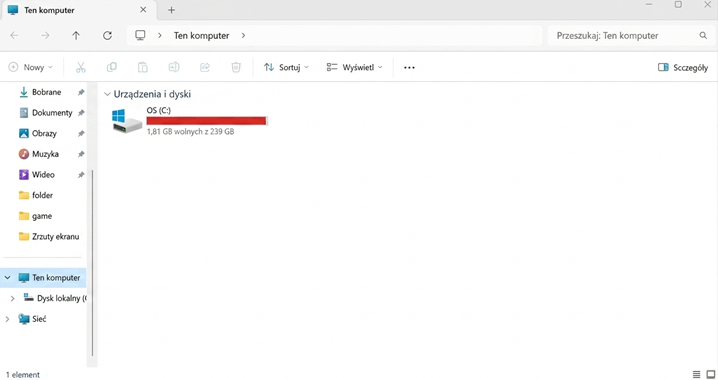This screenshot has height=380, width=718.
Task: Switch to large thumbnails view icon
Action: pyautogui.click(x=711, y=374)
